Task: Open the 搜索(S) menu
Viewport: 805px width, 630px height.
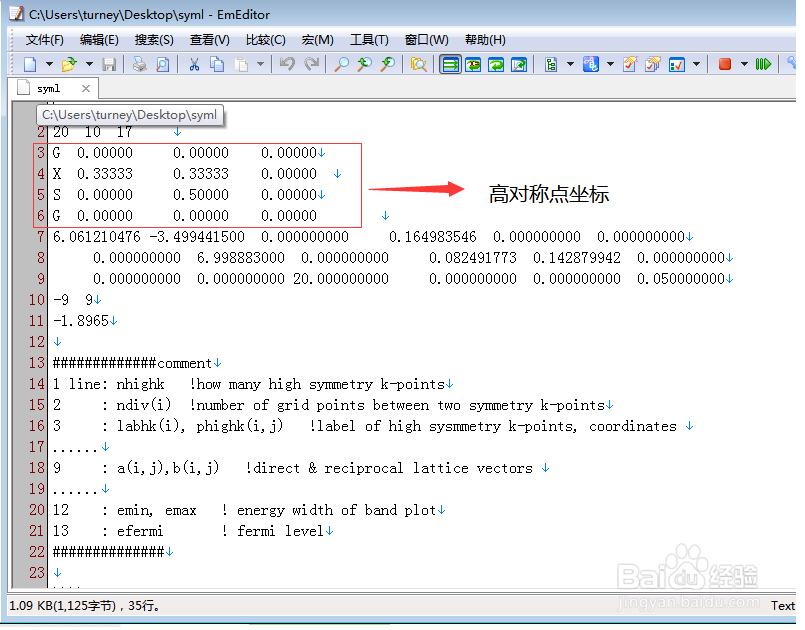Action: pyautogui.click(x=154, y=40)
